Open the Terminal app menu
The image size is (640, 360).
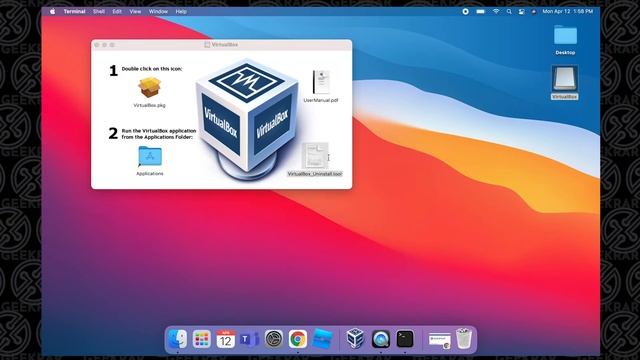pyautogui.click(x=74, y=11)
